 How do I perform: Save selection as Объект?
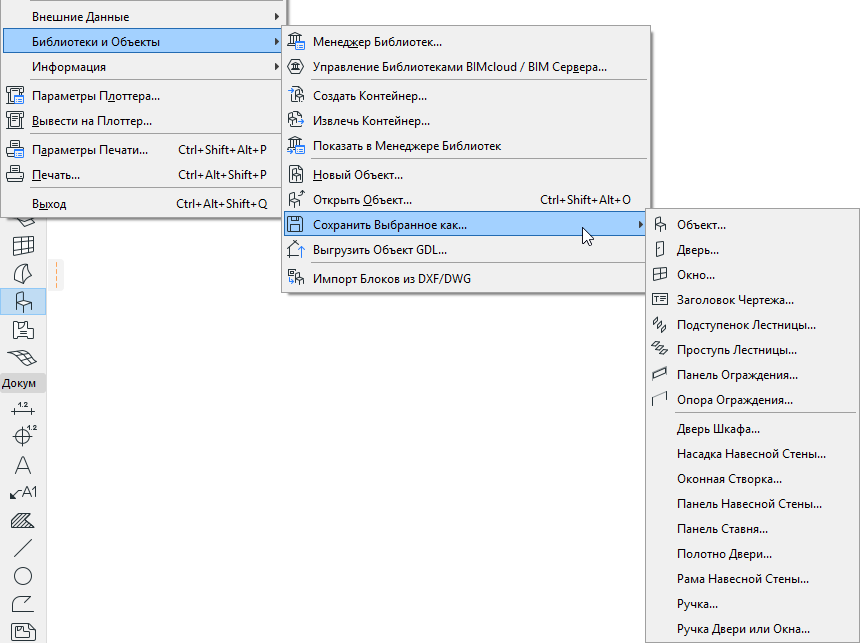752,225
